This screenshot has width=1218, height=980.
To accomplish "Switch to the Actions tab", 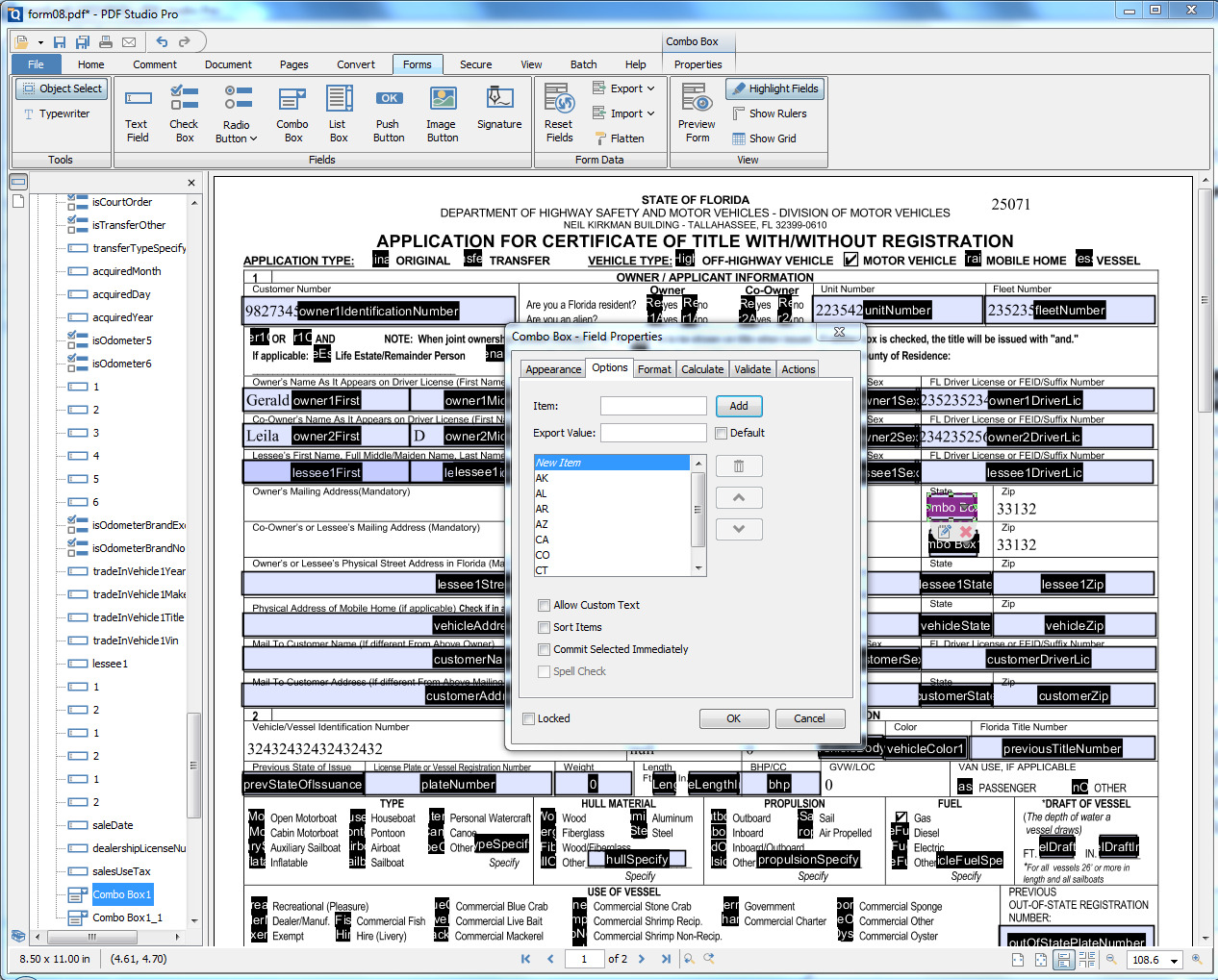I will coord(799,369).
